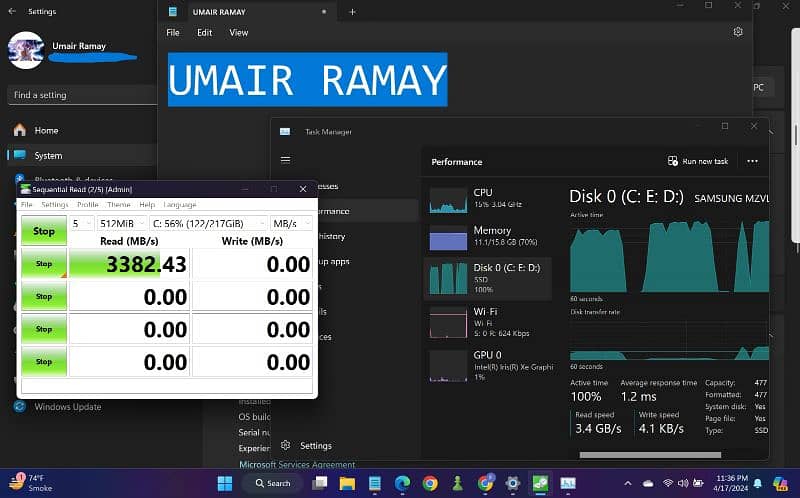Click the Run new task button

coord(698,161)
